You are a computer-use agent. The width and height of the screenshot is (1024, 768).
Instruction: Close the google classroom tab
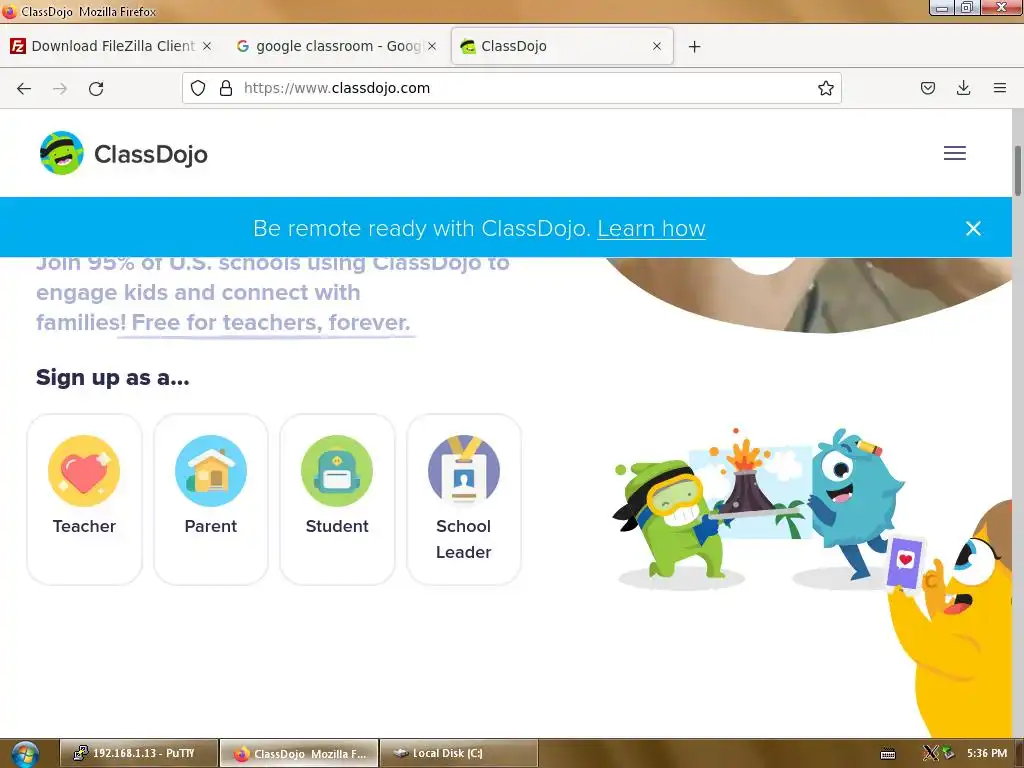tap(432, 46)
